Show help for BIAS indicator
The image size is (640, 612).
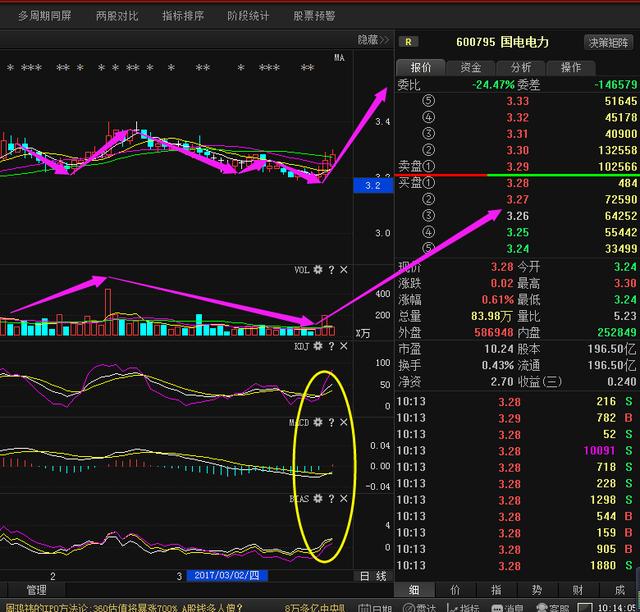pos(331,498)
